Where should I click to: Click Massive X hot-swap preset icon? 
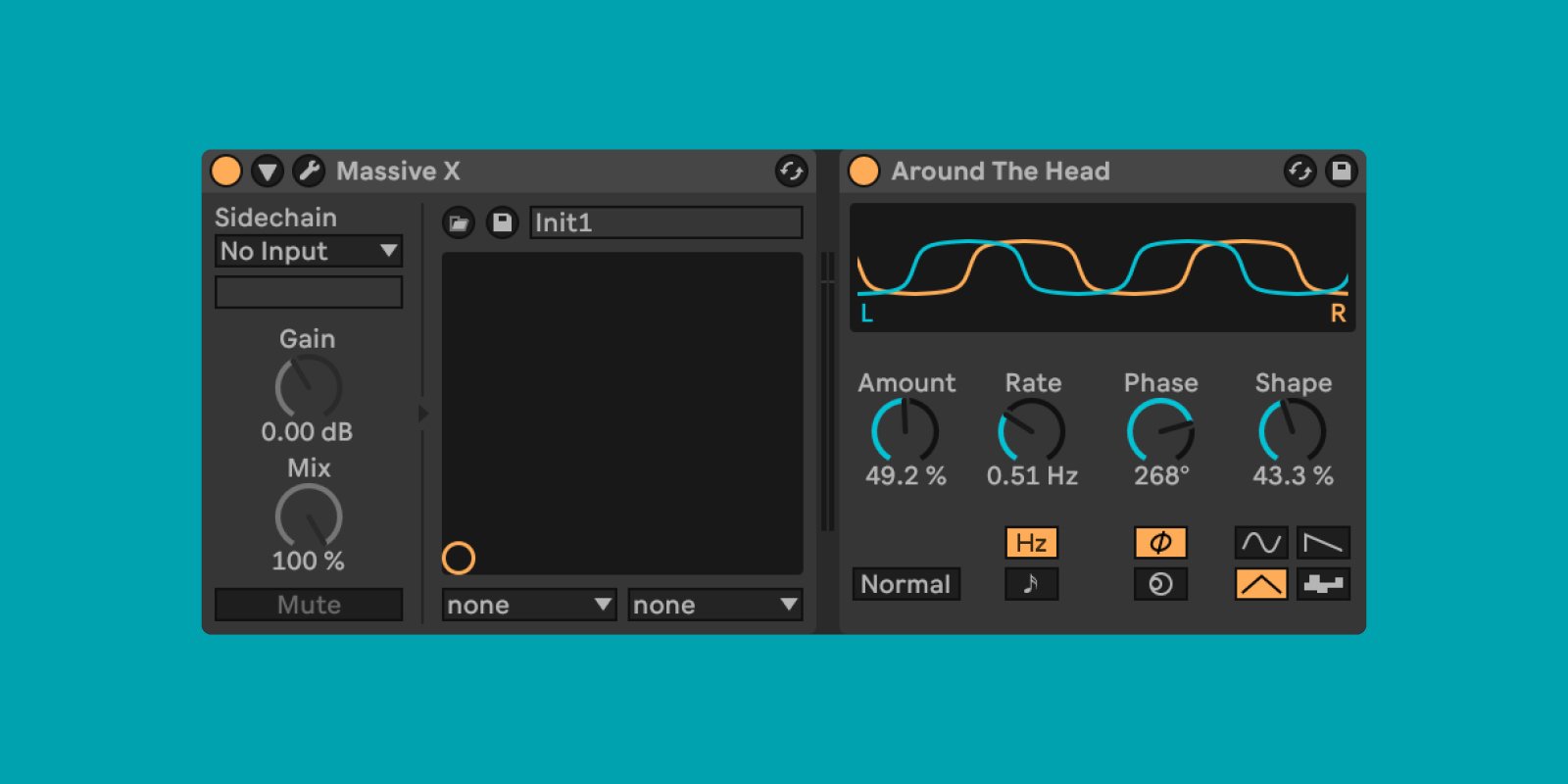[x=791, y=171]
